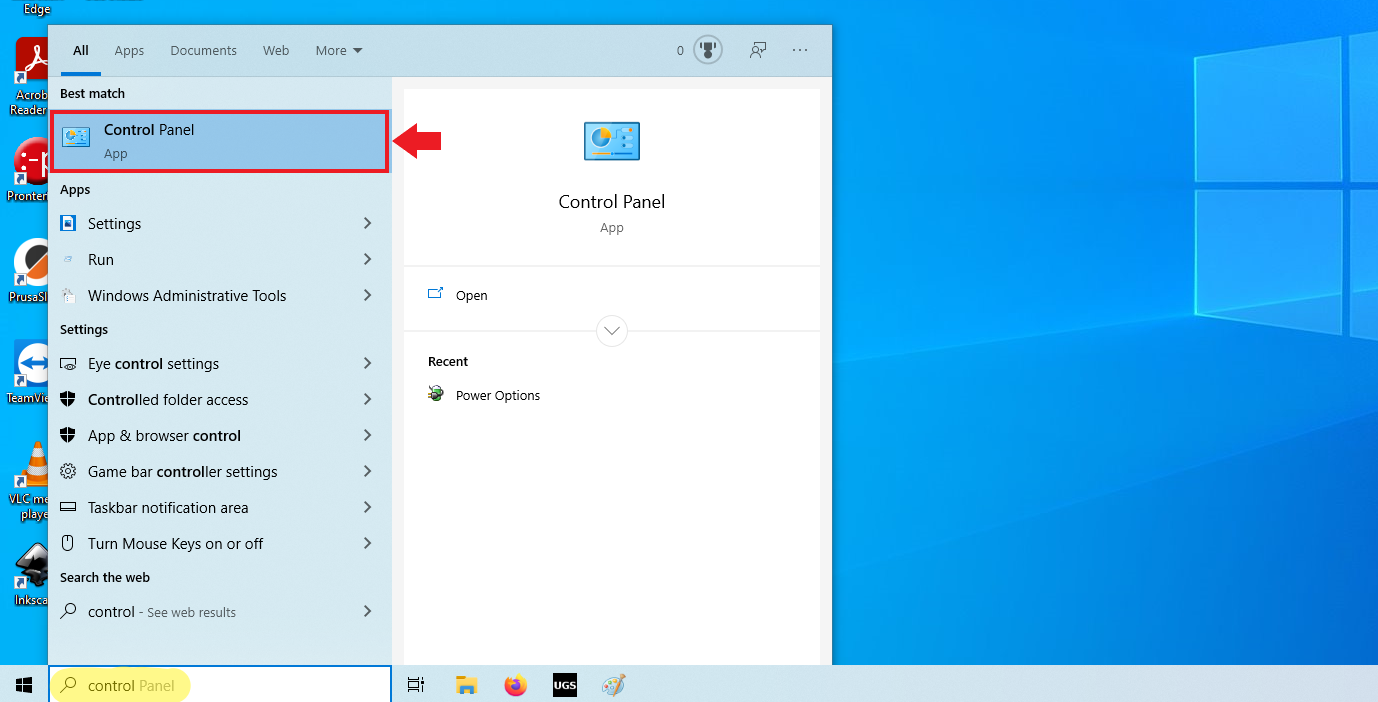Screen dimensions: 1378x702
Task: Open Firefox from the taskbar
Action: click(x=515, y=685)
